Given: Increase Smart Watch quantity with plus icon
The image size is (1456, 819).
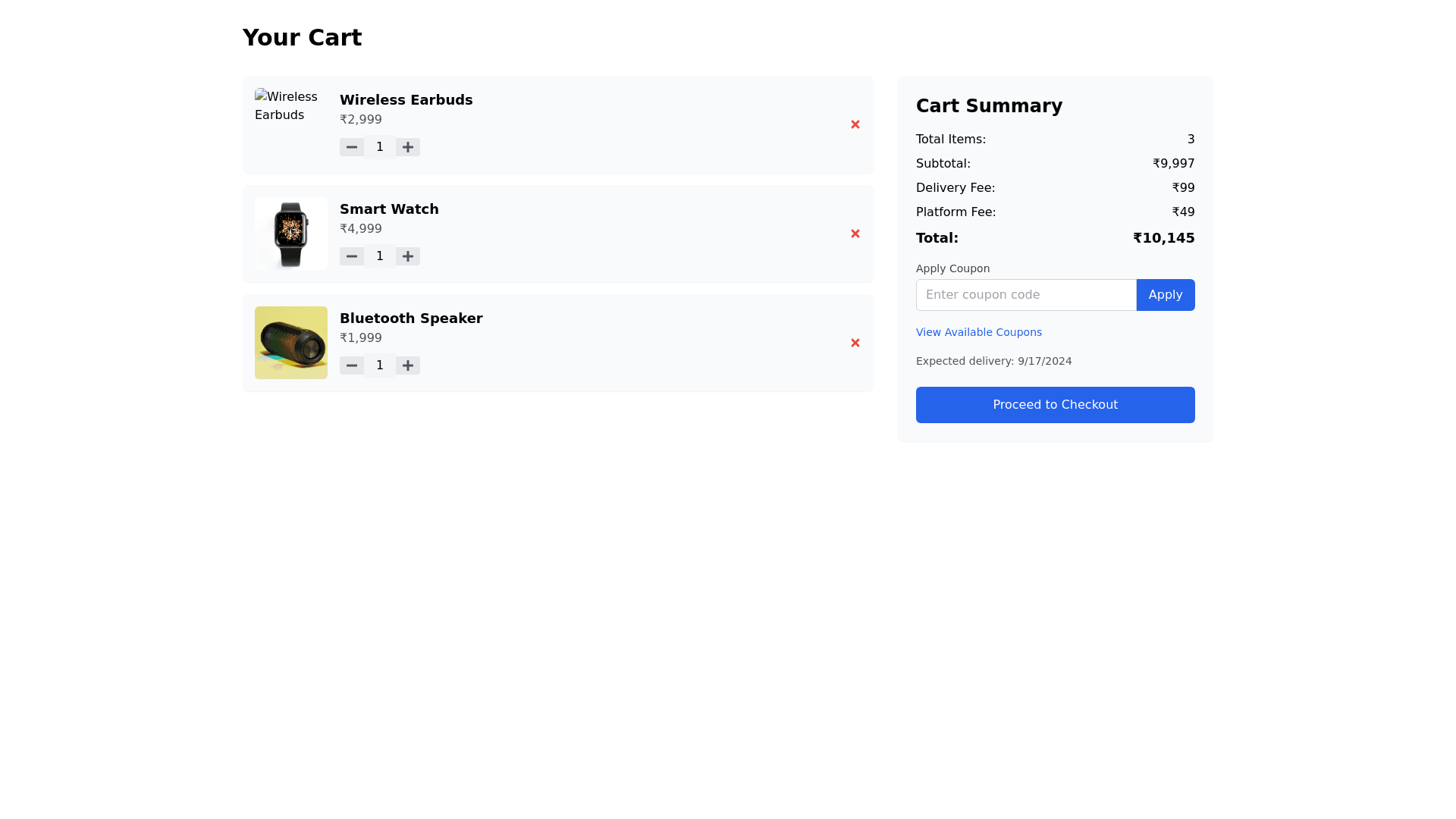Looking at the screenshot, I should pos(408,256).
